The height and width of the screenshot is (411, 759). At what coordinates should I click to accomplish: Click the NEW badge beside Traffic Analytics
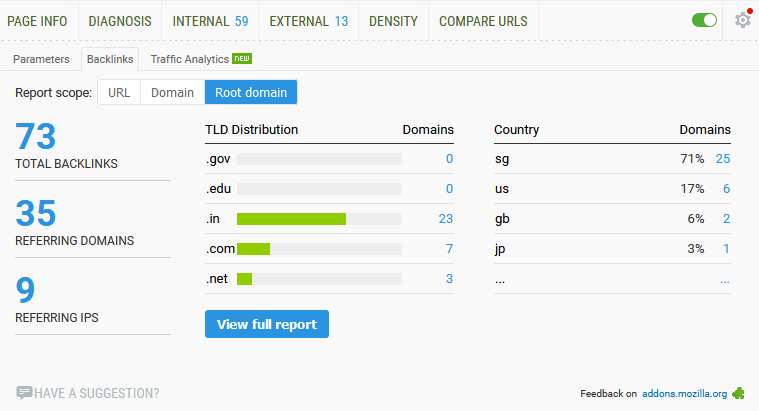[242, 59]
